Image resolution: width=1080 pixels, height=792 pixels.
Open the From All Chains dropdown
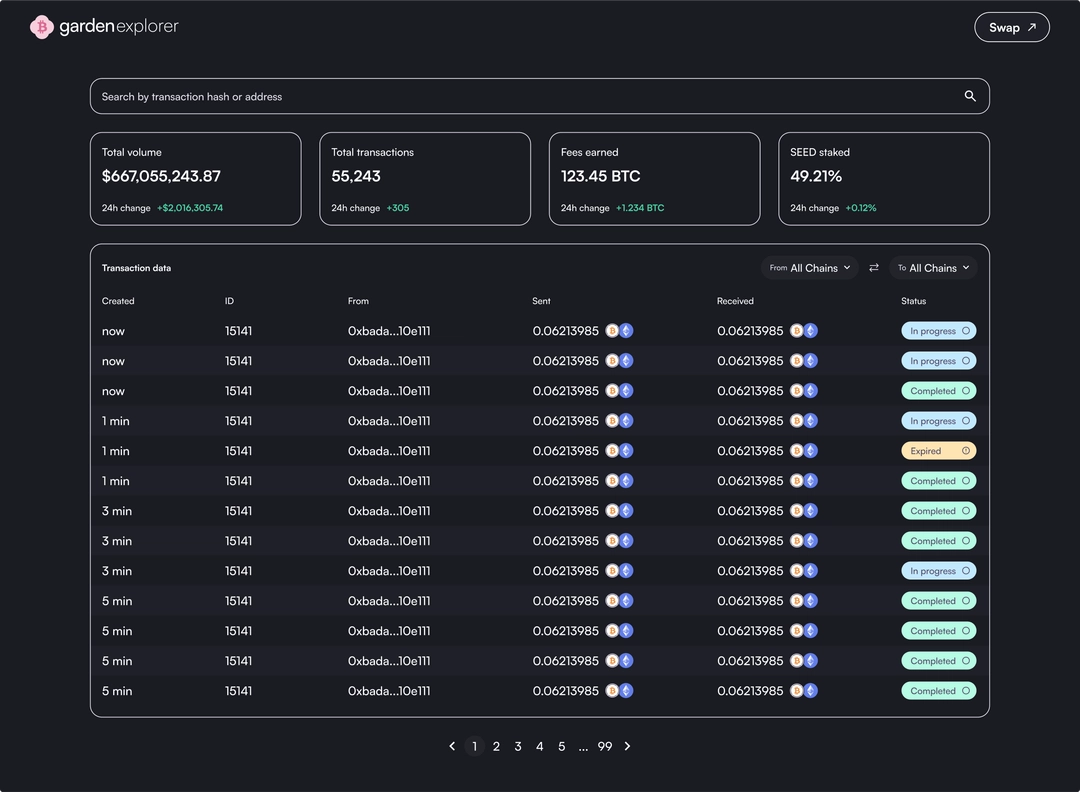pos(809,268)
